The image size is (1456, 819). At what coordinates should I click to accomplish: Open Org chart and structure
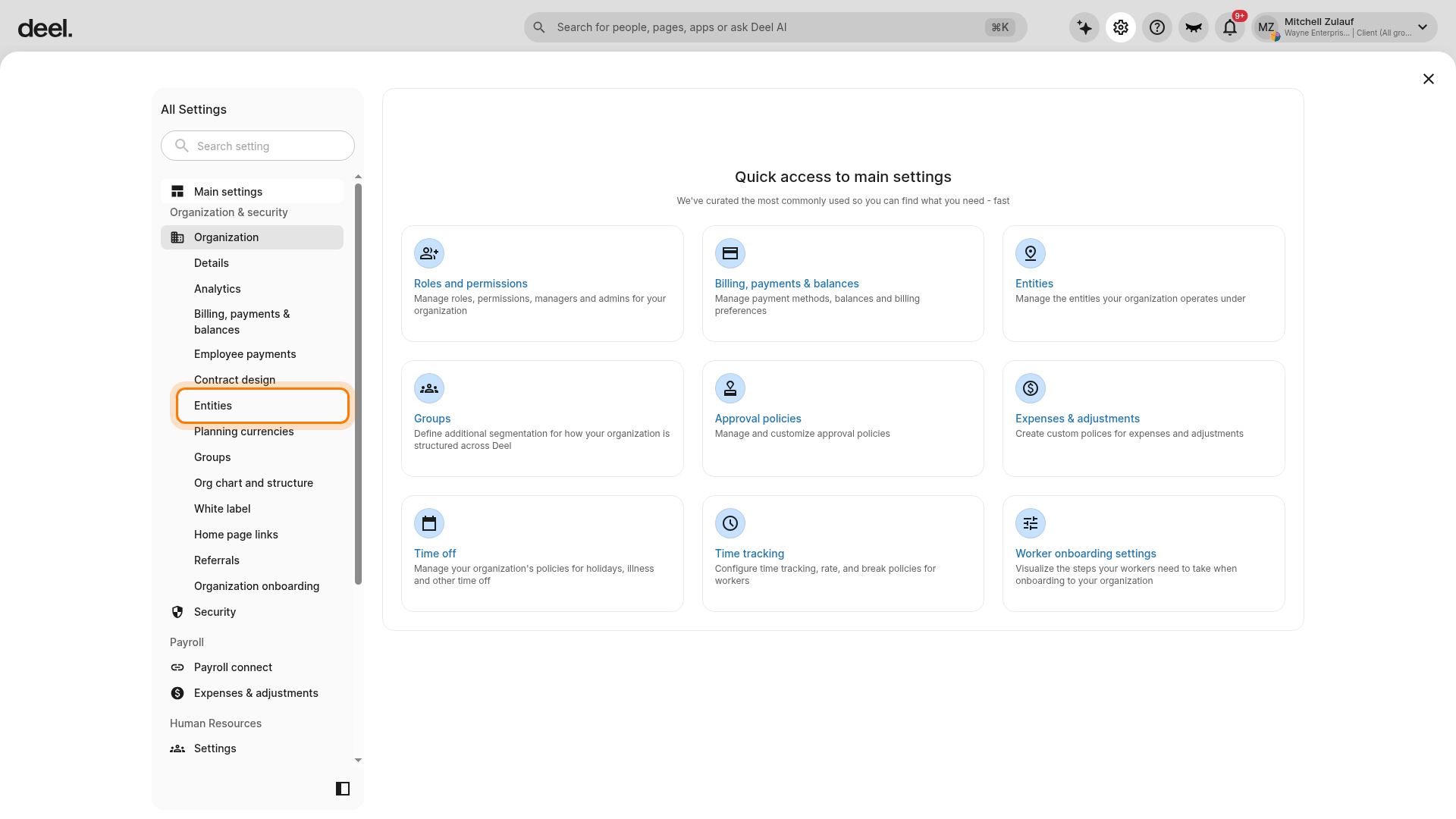click(x=254, y=483)
